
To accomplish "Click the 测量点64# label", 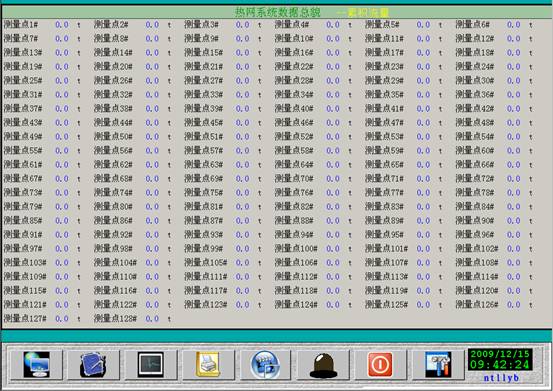I will coord(294,165).
